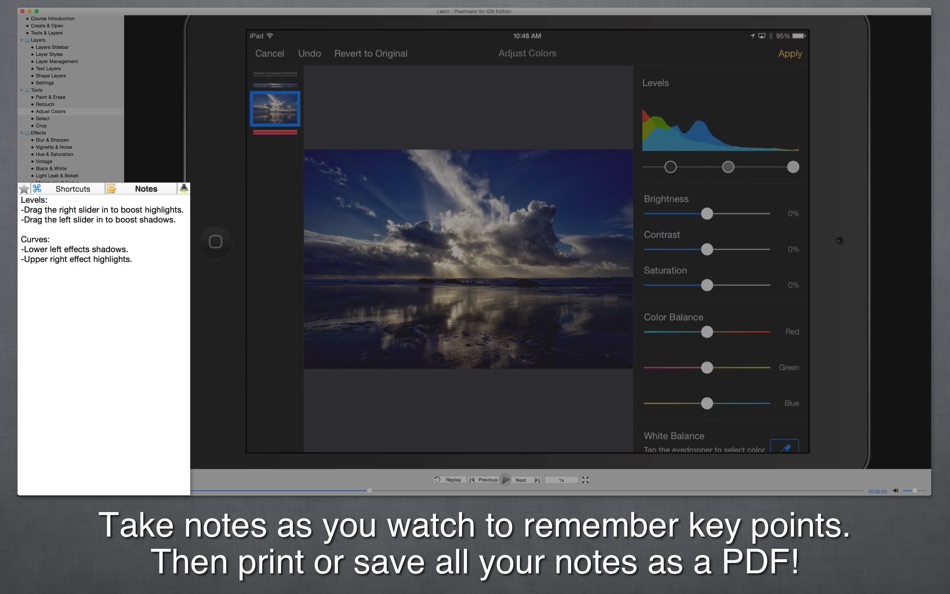The width and height of the screenshot is (950, 594).
Task: Click the volume speaker icon
Action: tap(895, 491)
